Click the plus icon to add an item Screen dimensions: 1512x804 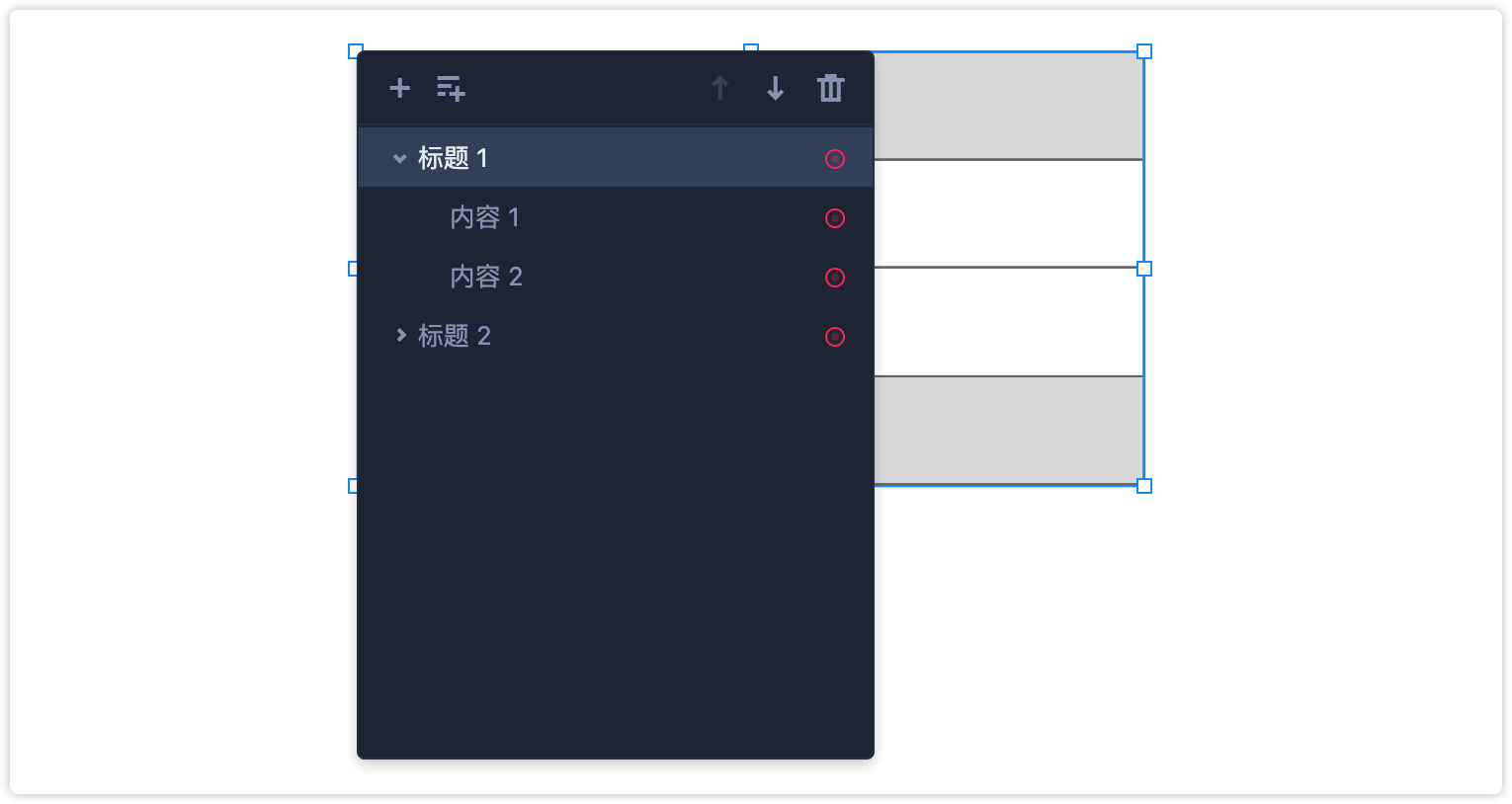click(x=400, y=89)
